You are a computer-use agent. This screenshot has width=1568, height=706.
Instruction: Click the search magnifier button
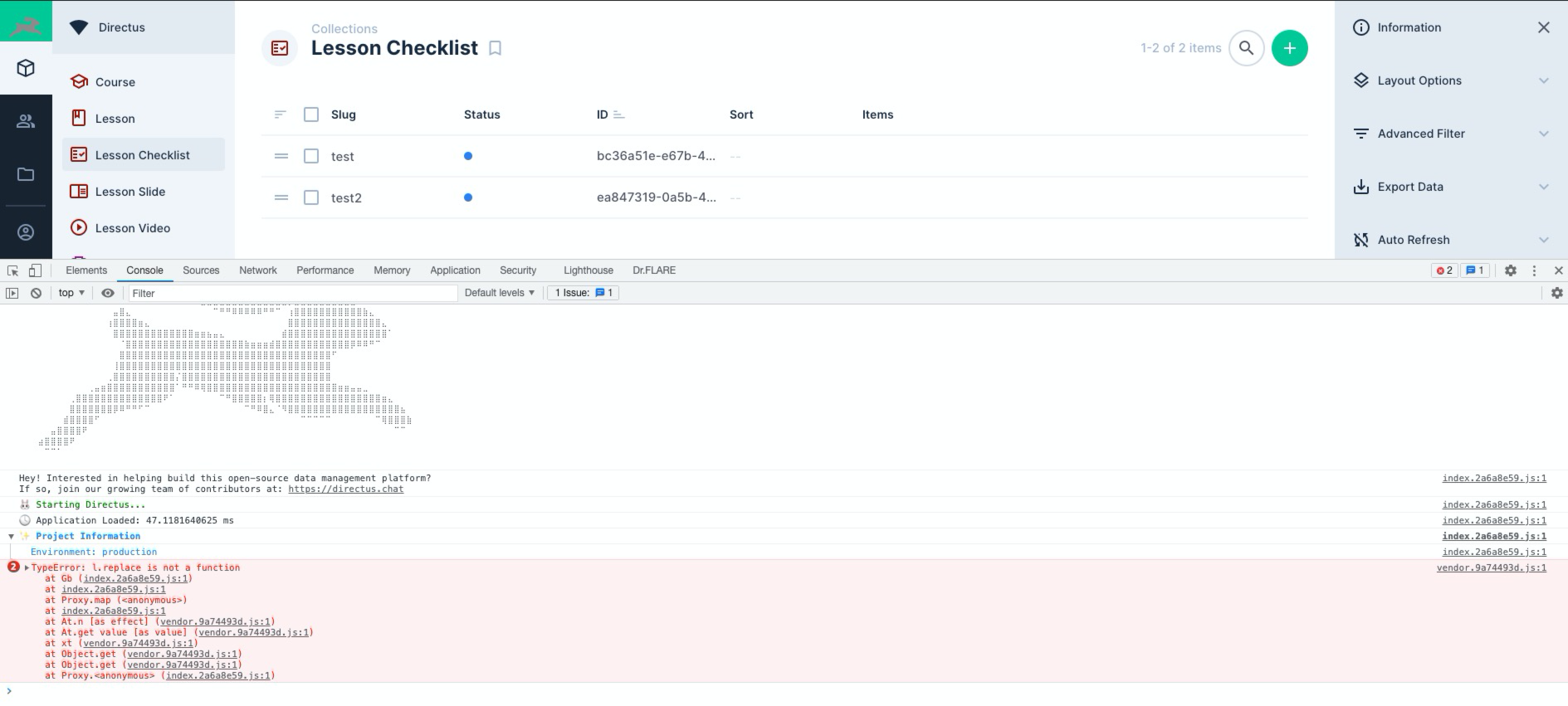pyautogui.click(x=1246, y=48)
